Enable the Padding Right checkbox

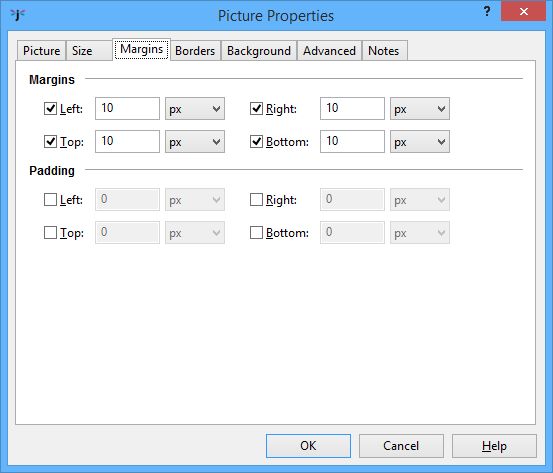[x=256, y=200]
